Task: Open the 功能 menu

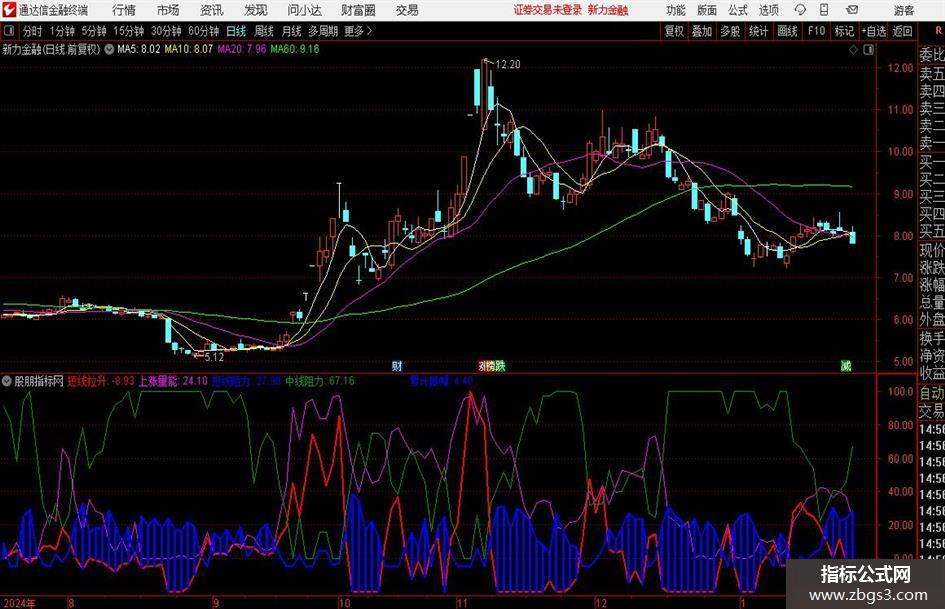Action: [676, 10]
